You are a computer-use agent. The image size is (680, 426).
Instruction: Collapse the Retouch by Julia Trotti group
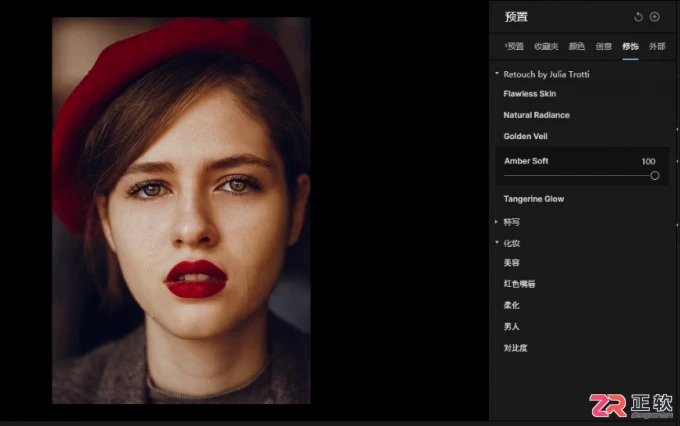coord(497,74)
